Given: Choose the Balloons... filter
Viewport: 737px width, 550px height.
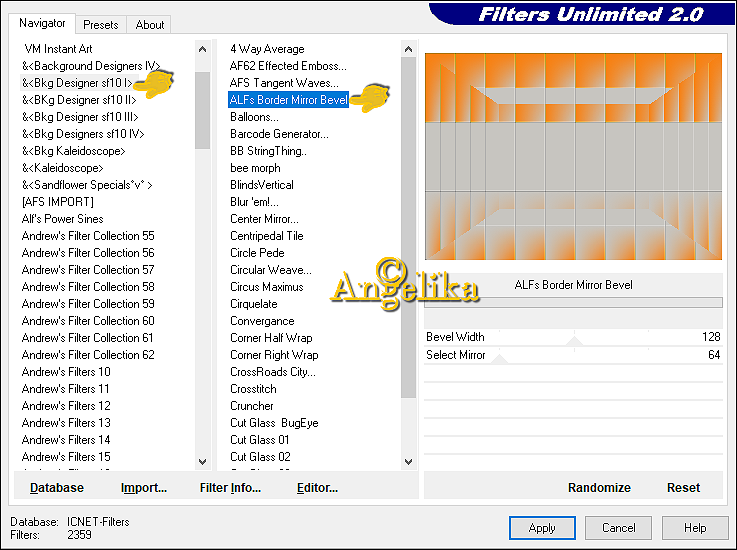Looking at the screenshot, I should (x=254, y=117).
